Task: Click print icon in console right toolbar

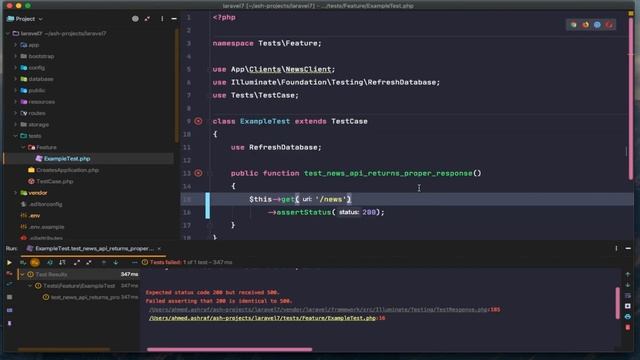Action: (628, 317)
